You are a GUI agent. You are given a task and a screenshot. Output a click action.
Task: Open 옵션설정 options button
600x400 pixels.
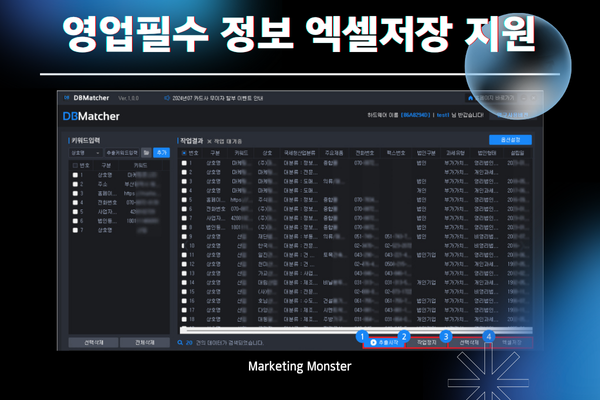pos(510,140)
